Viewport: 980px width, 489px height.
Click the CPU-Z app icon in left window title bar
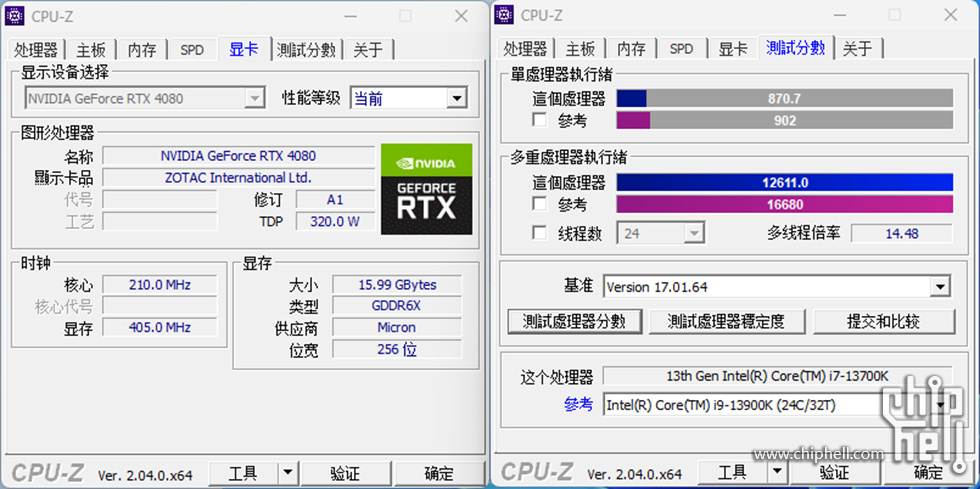tap(15, 16)
